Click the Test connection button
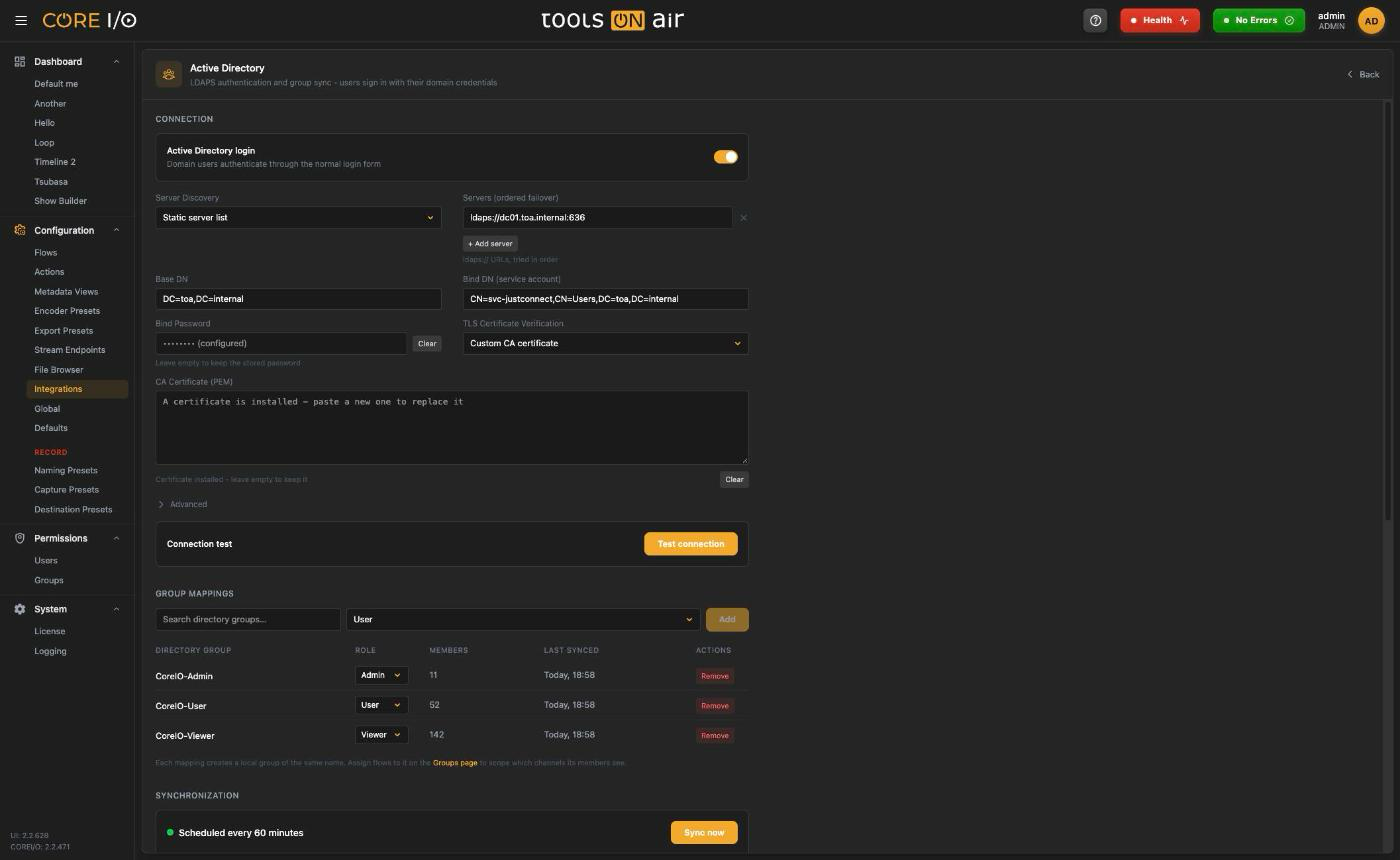The width and height of the screenshot is (1400, 860). click(691, 544)
